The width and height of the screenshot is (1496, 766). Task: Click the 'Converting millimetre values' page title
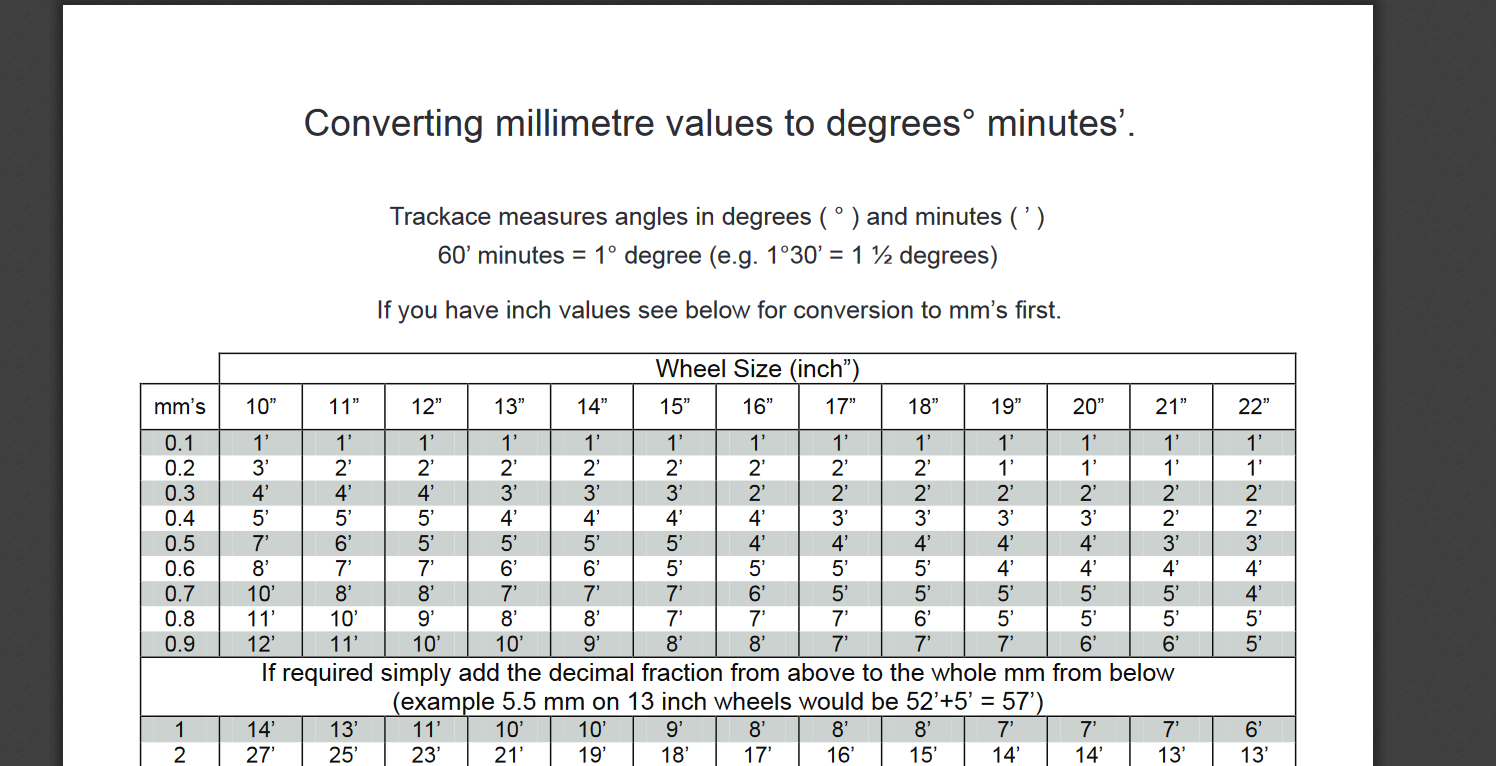(720, 124)
